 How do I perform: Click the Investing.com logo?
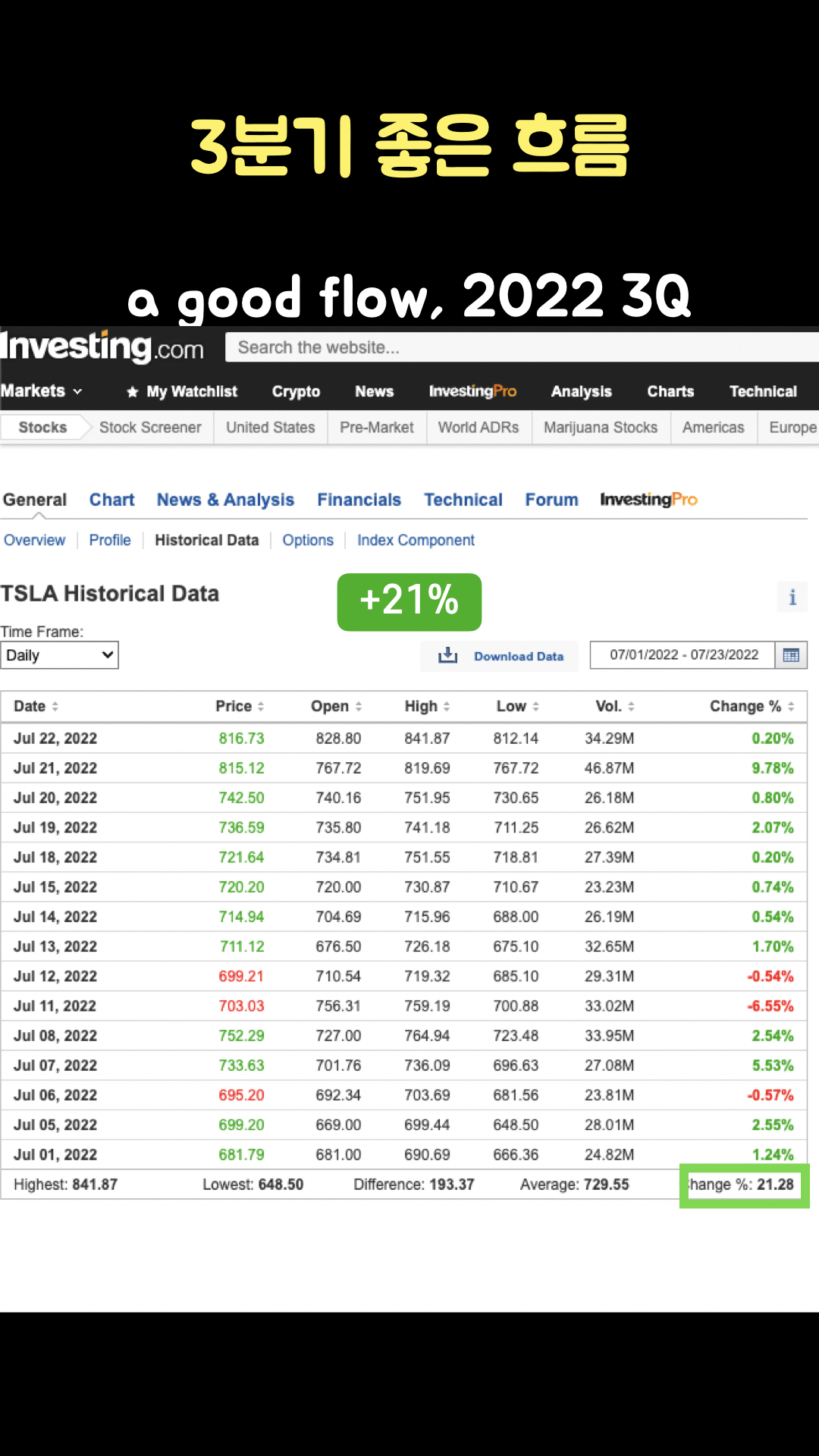tap(102, 347)
